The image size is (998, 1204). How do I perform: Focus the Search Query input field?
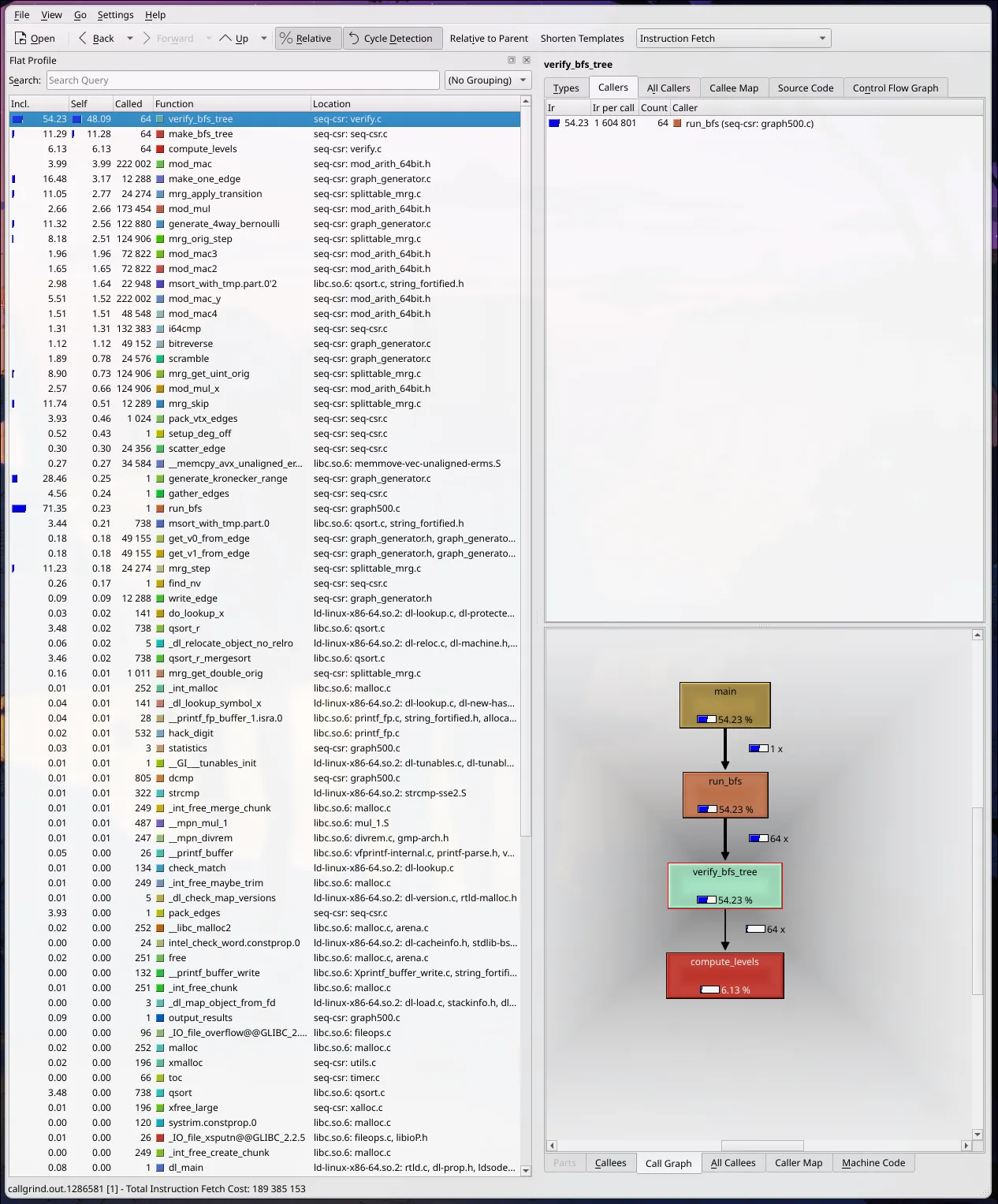click(x=243, y=80)
